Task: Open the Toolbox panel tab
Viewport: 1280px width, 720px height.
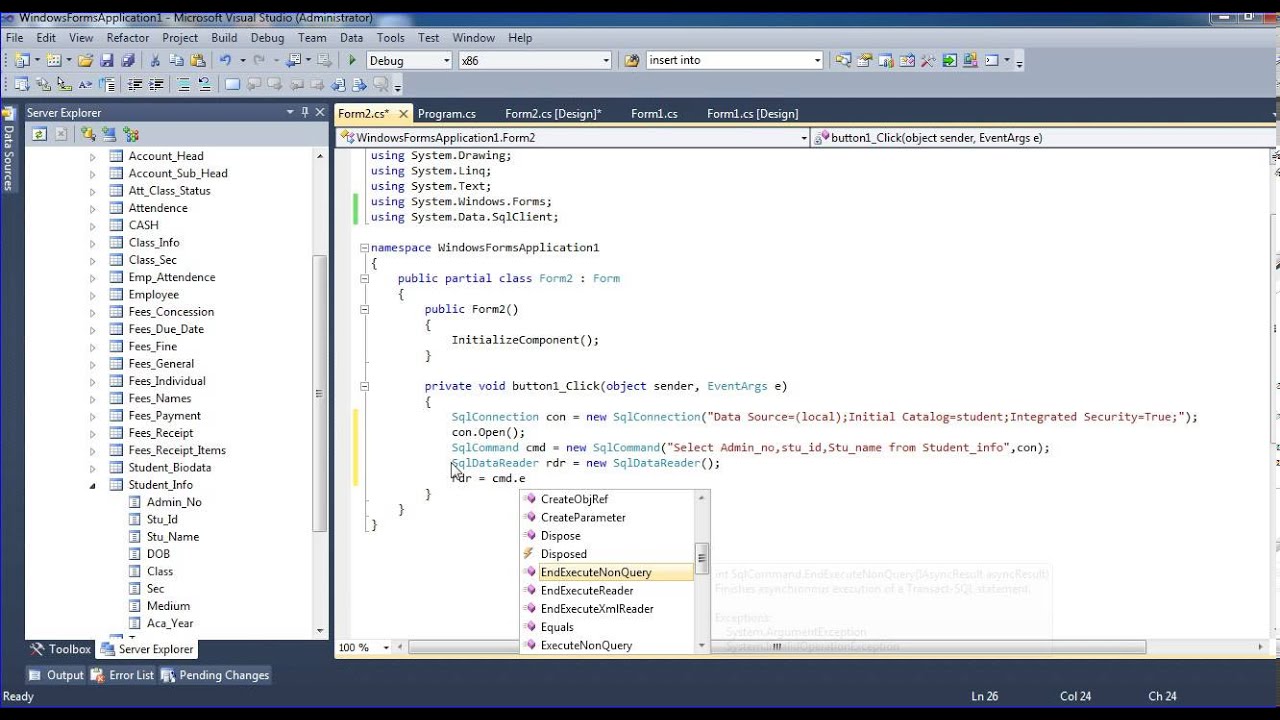Action: [x=61, y=649]
